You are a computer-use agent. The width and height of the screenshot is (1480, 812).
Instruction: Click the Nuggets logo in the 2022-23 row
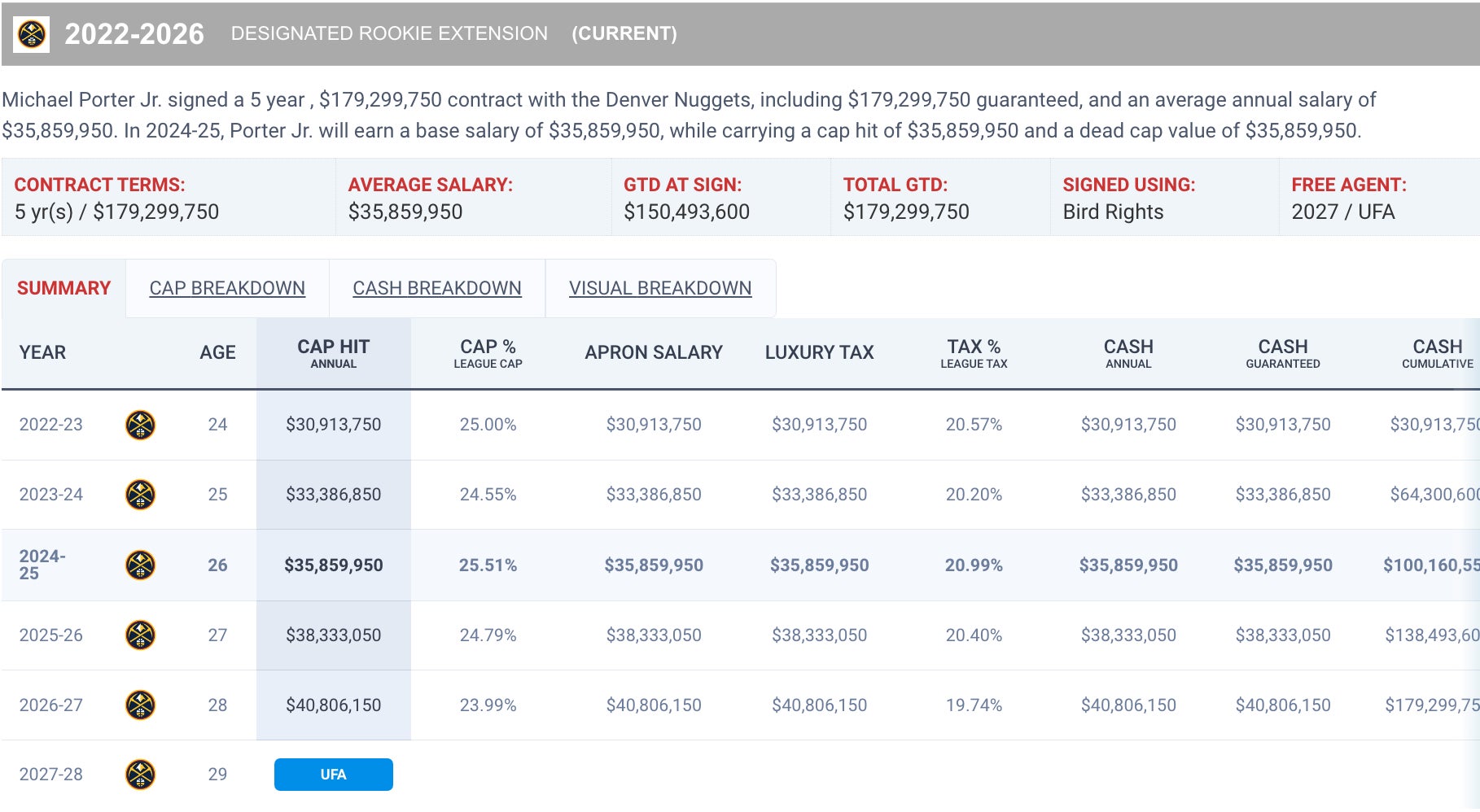coord(140,425)
